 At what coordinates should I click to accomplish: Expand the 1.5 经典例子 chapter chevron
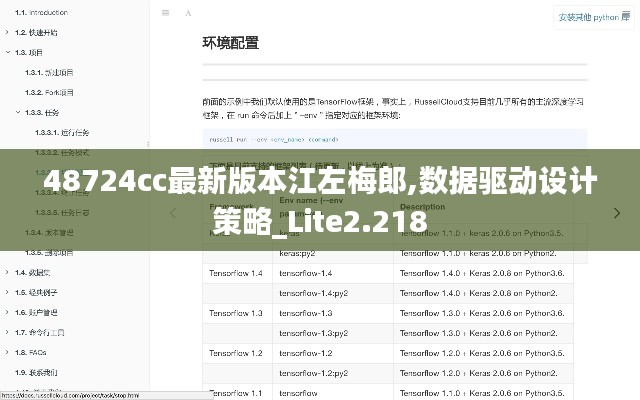(7, 292)
